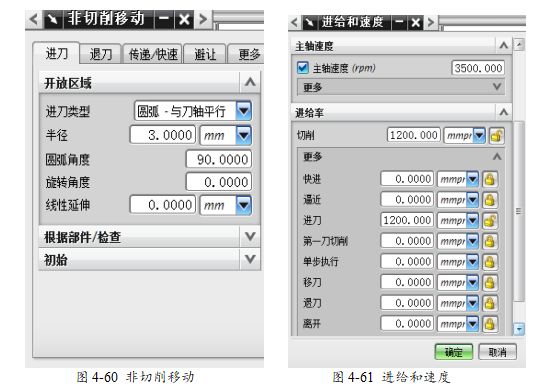Click the 取消 button
The height and width of the screenshot is (387, 537).
[497, 352]
